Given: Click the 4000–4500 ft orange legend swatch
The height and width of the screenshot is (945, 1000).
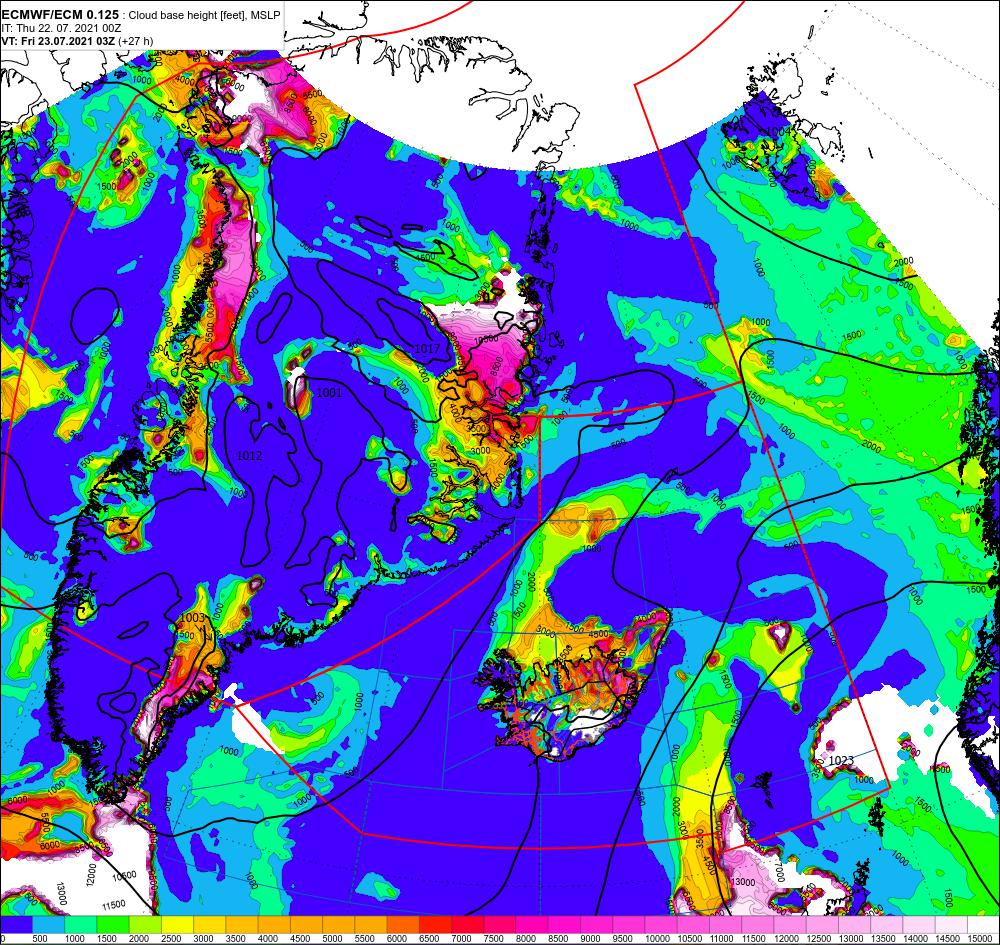Looking at the screenshot, I should click(274, 925).
